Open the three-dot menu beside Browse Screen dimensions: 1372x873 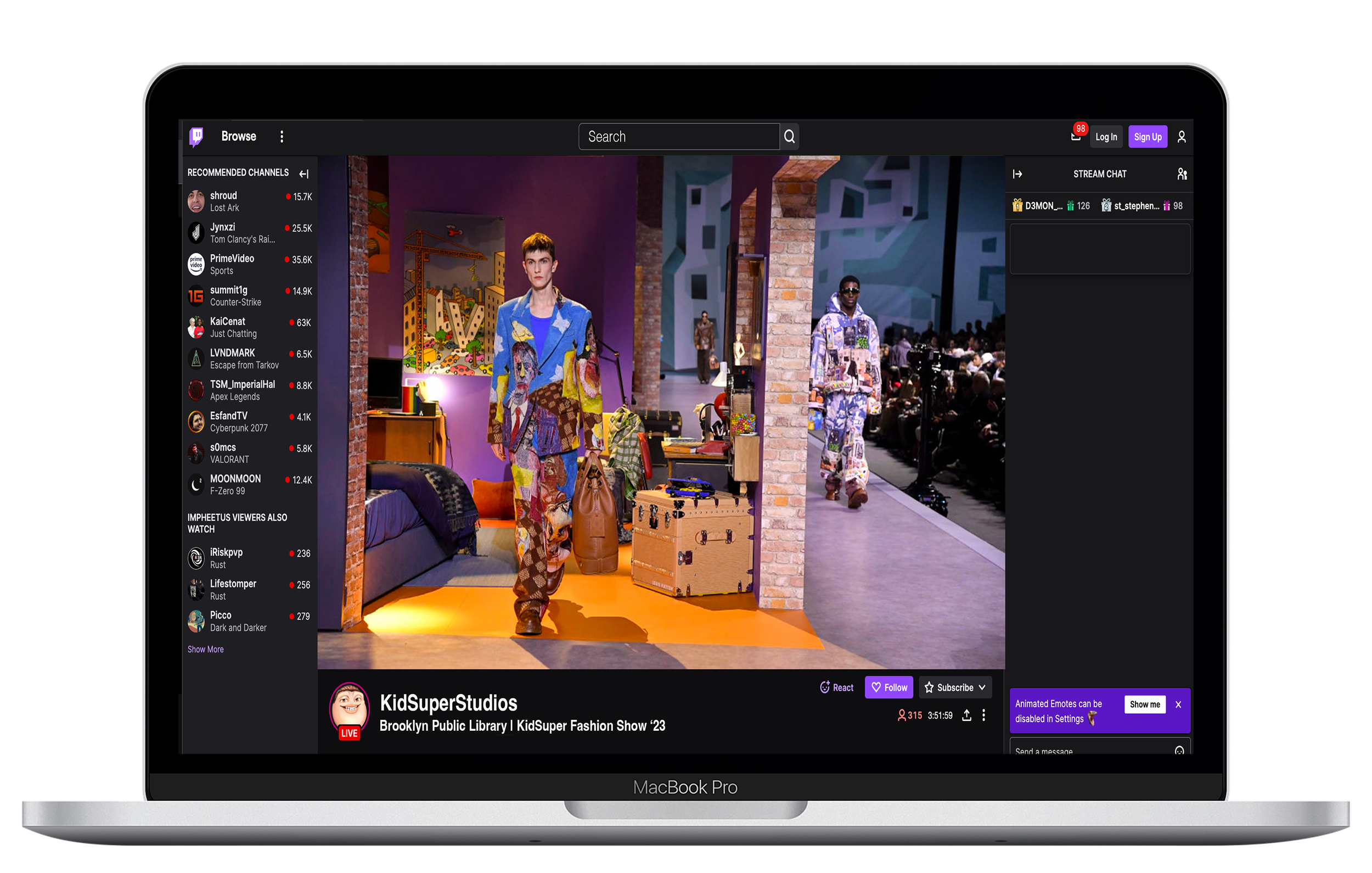pyautogui.click(x=282, y=136)
